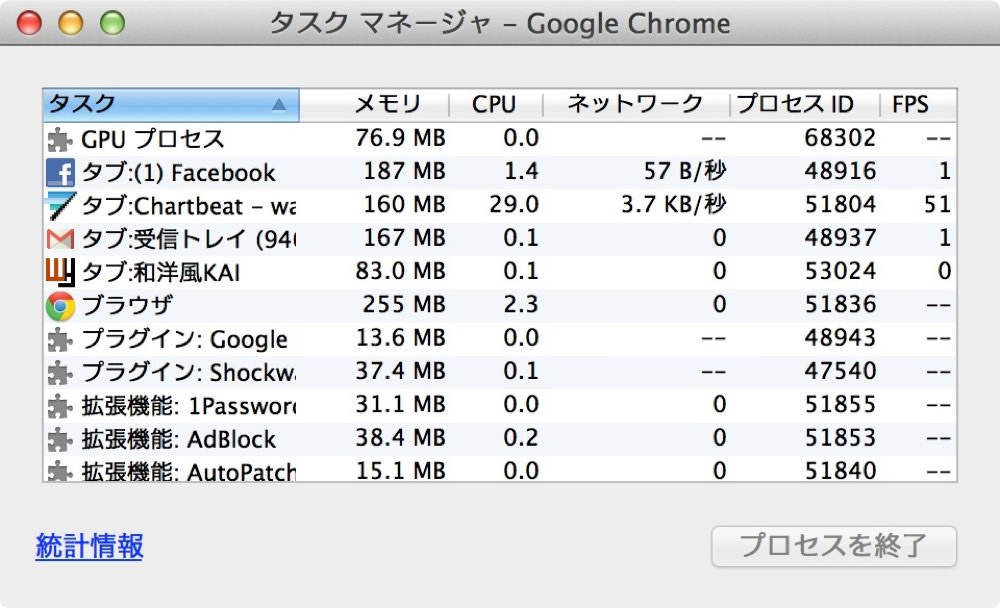Sort the table by プロセス ID column

click(795, 104)
